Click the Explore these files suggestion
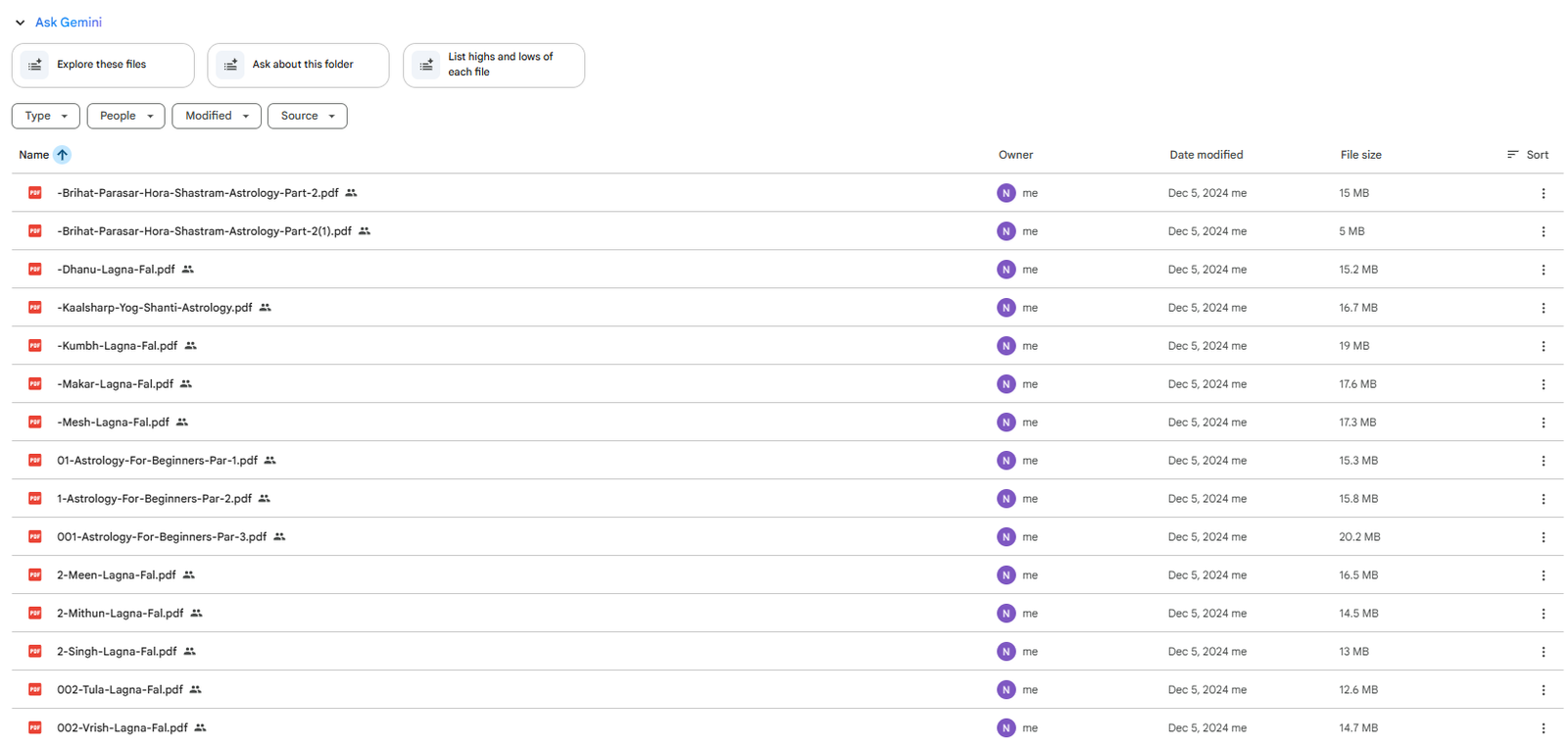This screenshot has height=746, width=1568. 103,65
